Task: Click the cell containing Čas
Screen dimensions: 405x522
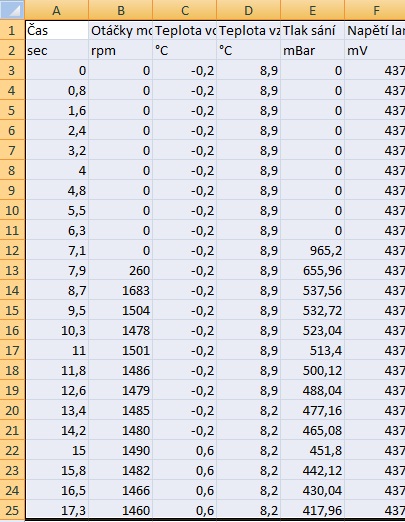Action: [x=57, y=30]
